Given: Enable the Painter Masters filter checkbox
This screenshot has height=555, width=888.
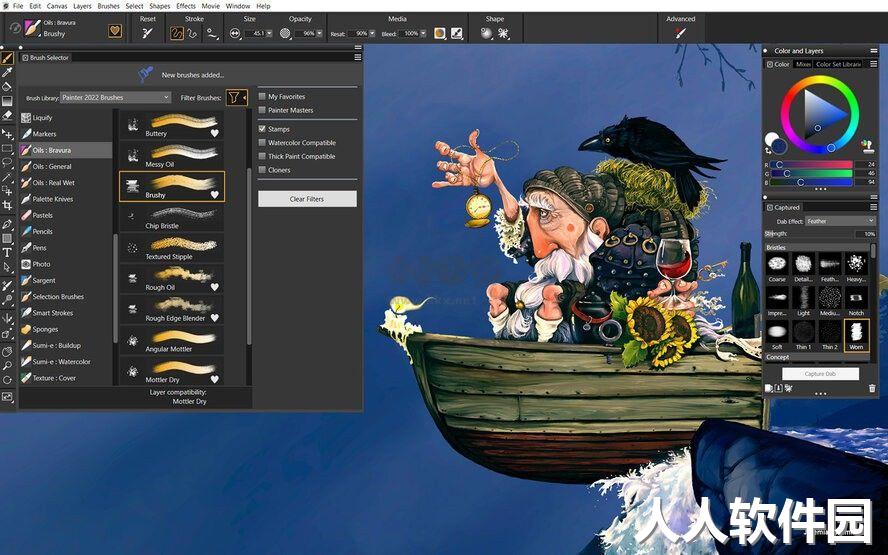Looking at the screenshot, I should point(262,110).
